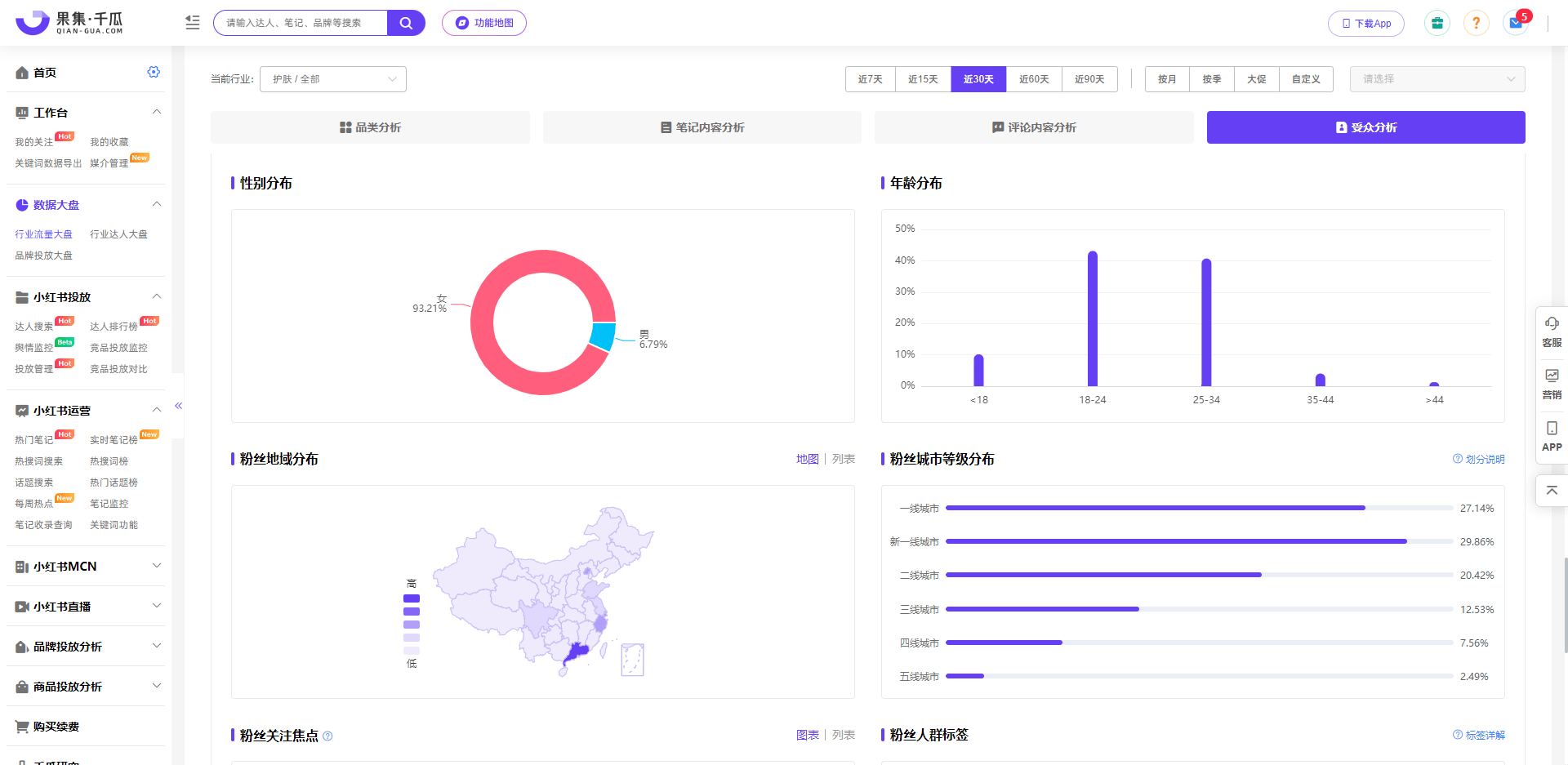Open 营销 marketing widget

pos(1552,384)
